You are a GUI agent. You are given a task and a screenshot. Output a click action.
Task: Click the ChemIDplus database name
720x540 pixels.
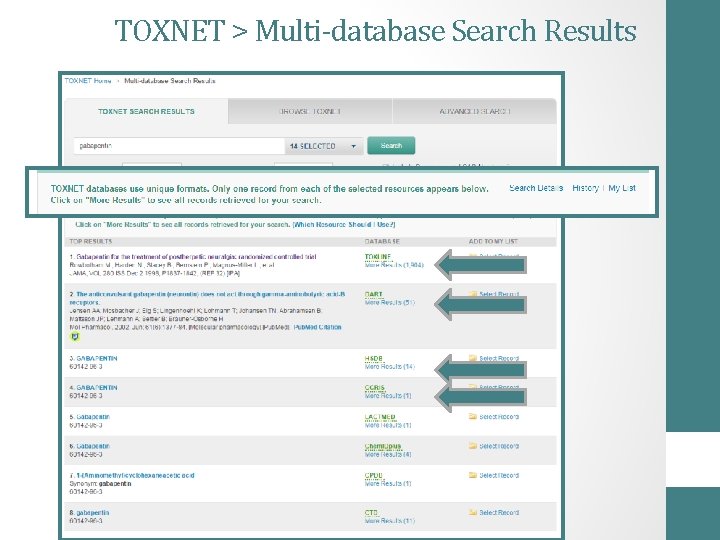pos(382,446)
